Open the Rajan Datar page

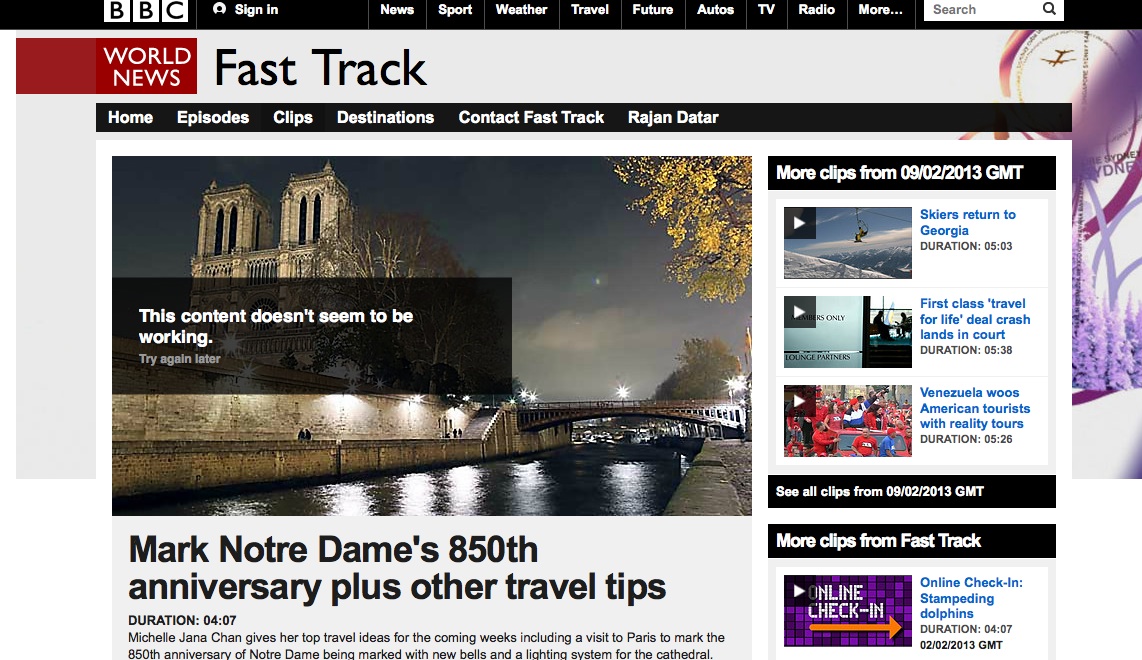[673, 118]
